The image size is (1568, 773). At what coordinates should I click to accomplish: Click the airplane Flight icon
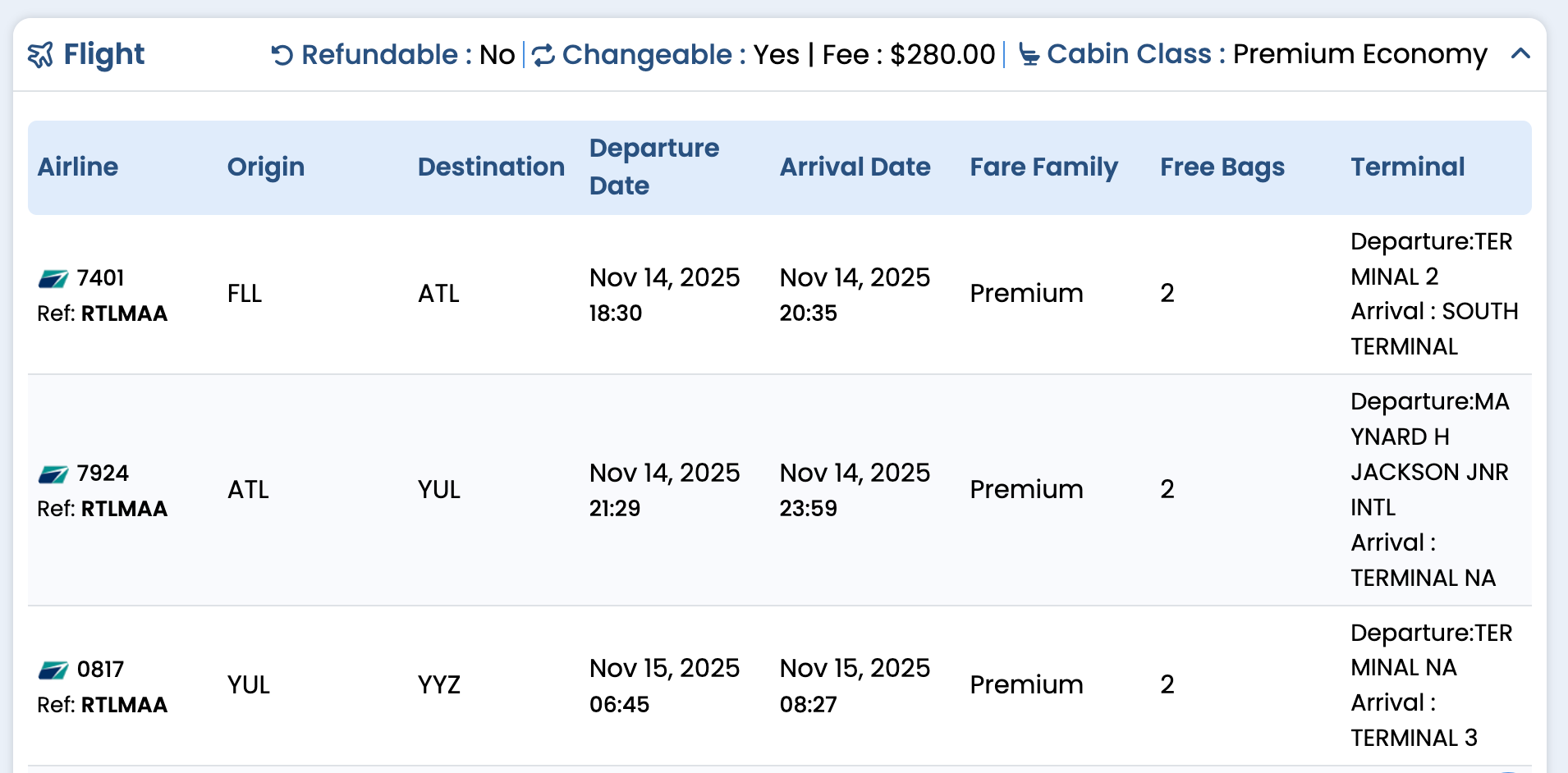pos(40,55)
